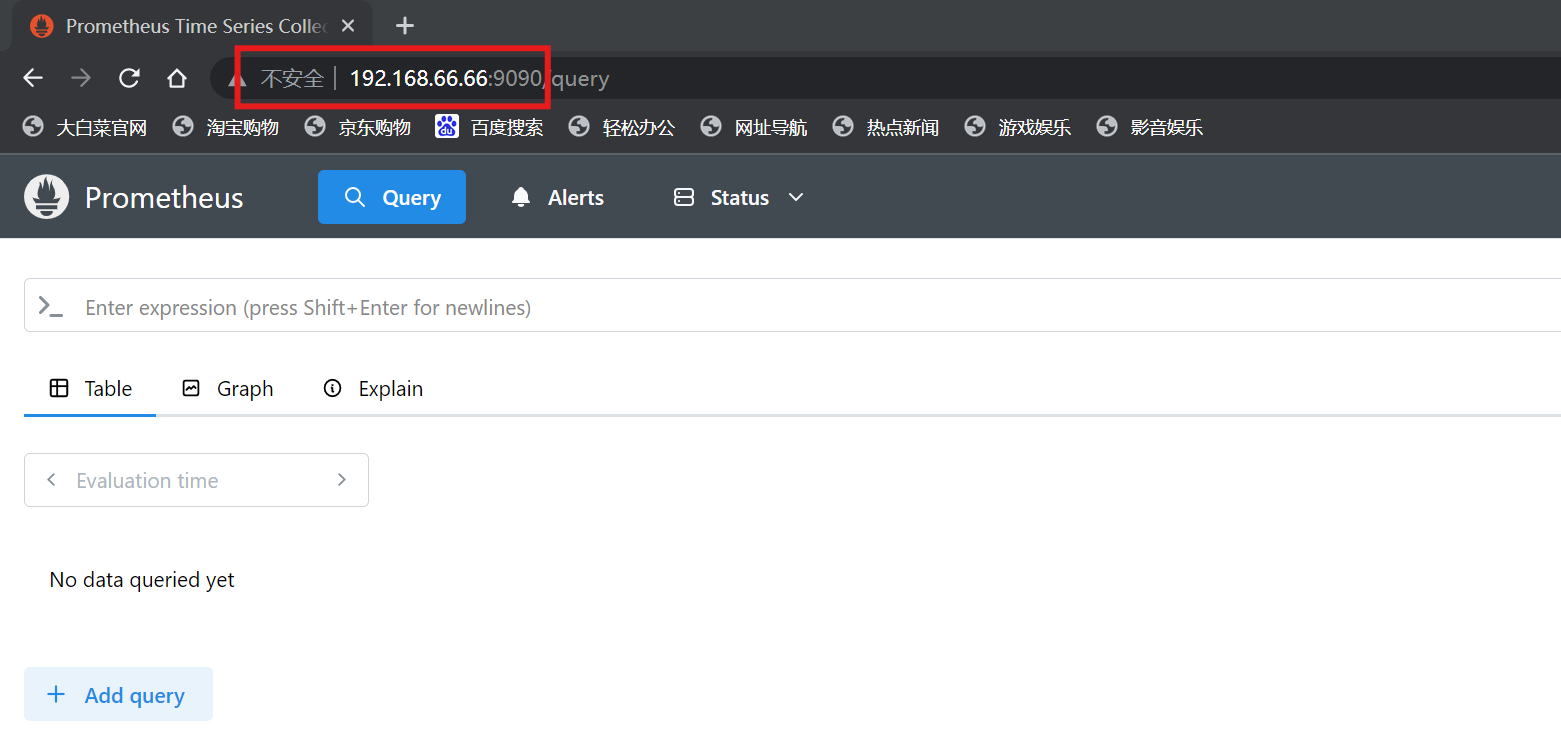Click the expression prompt terminal icon
The image size is (1561, 745).
(x=50, y=306)
